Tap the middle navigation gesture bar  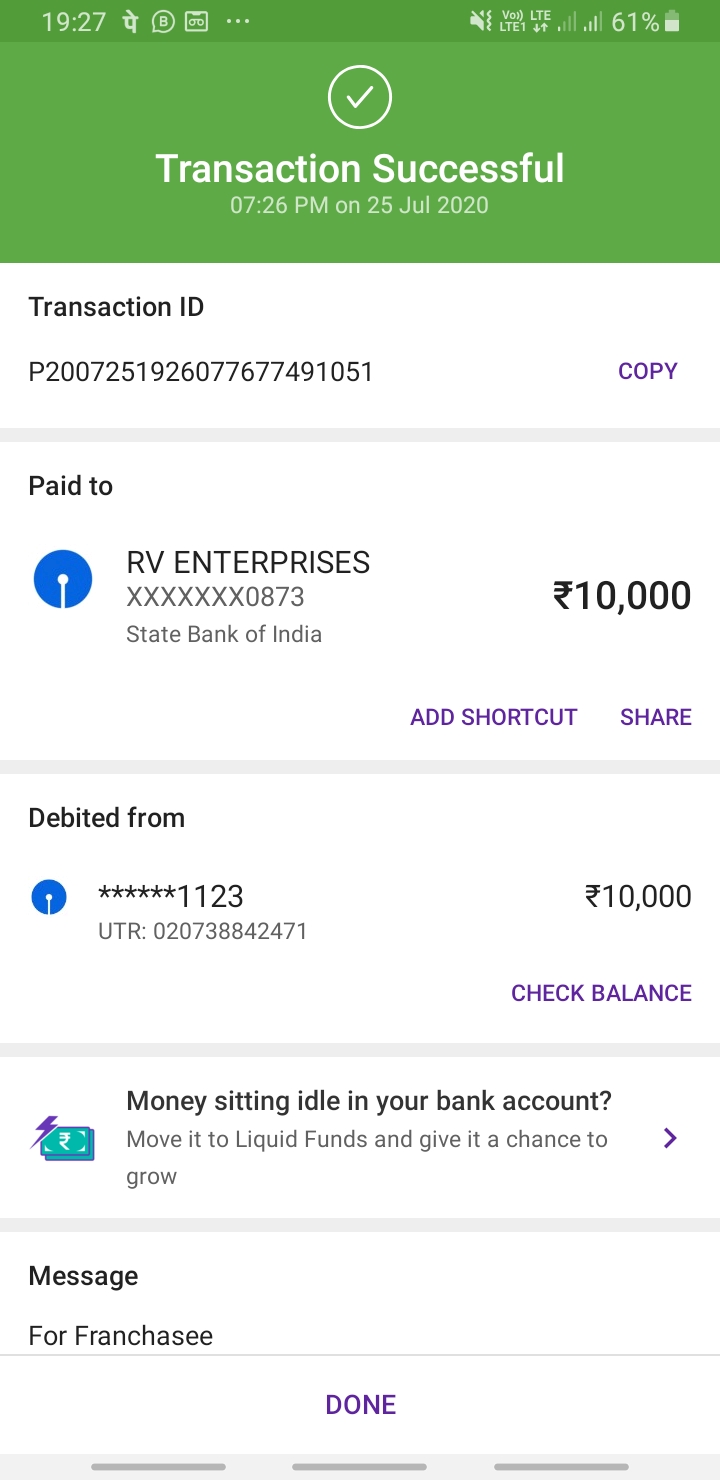[x=360, y=1467]
